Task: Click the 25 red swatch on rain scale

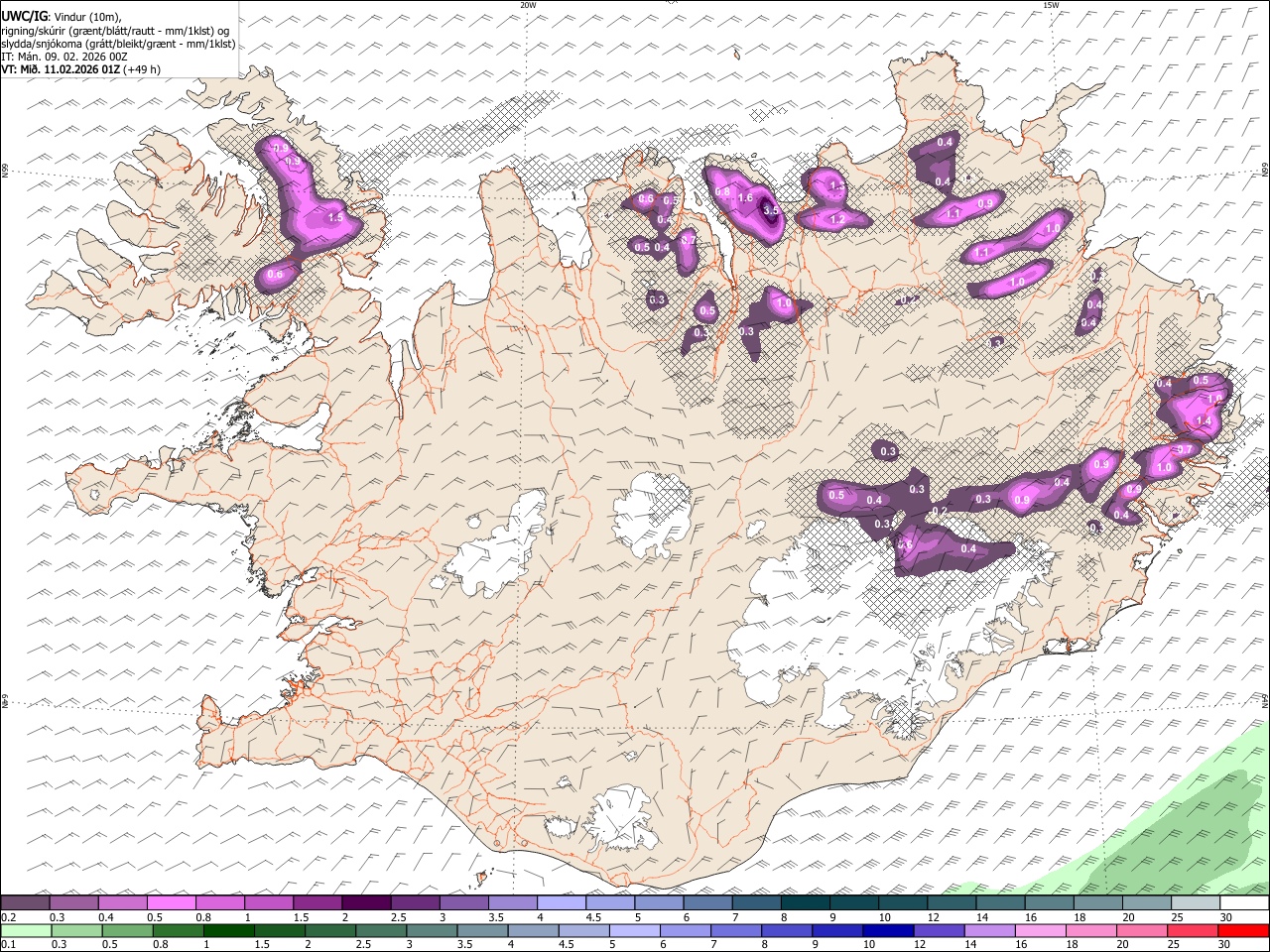Action: (x=1193, y=930)
